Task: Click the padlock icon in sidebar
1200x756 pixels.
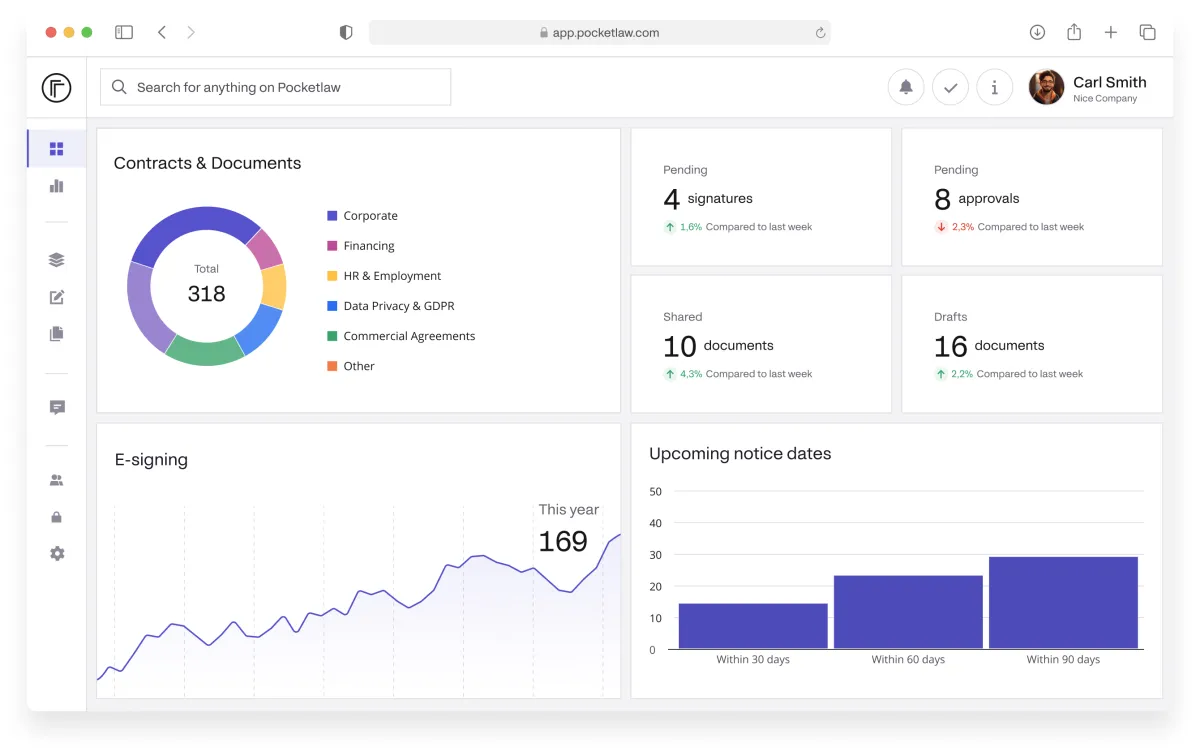Action: click(56, 517)
